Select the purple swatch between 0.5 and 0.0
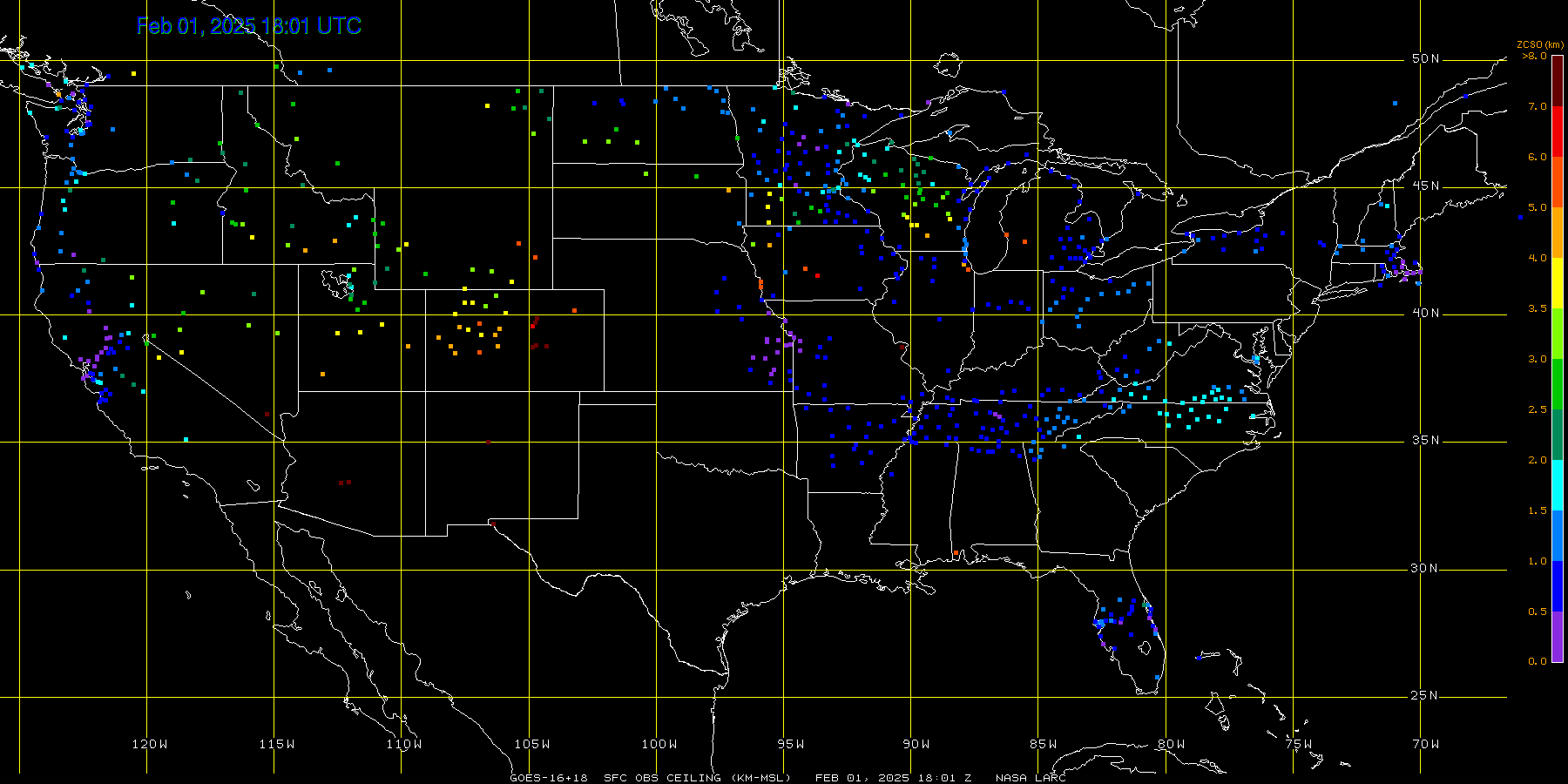The image size is (1568, 784). click(1558, 637)
